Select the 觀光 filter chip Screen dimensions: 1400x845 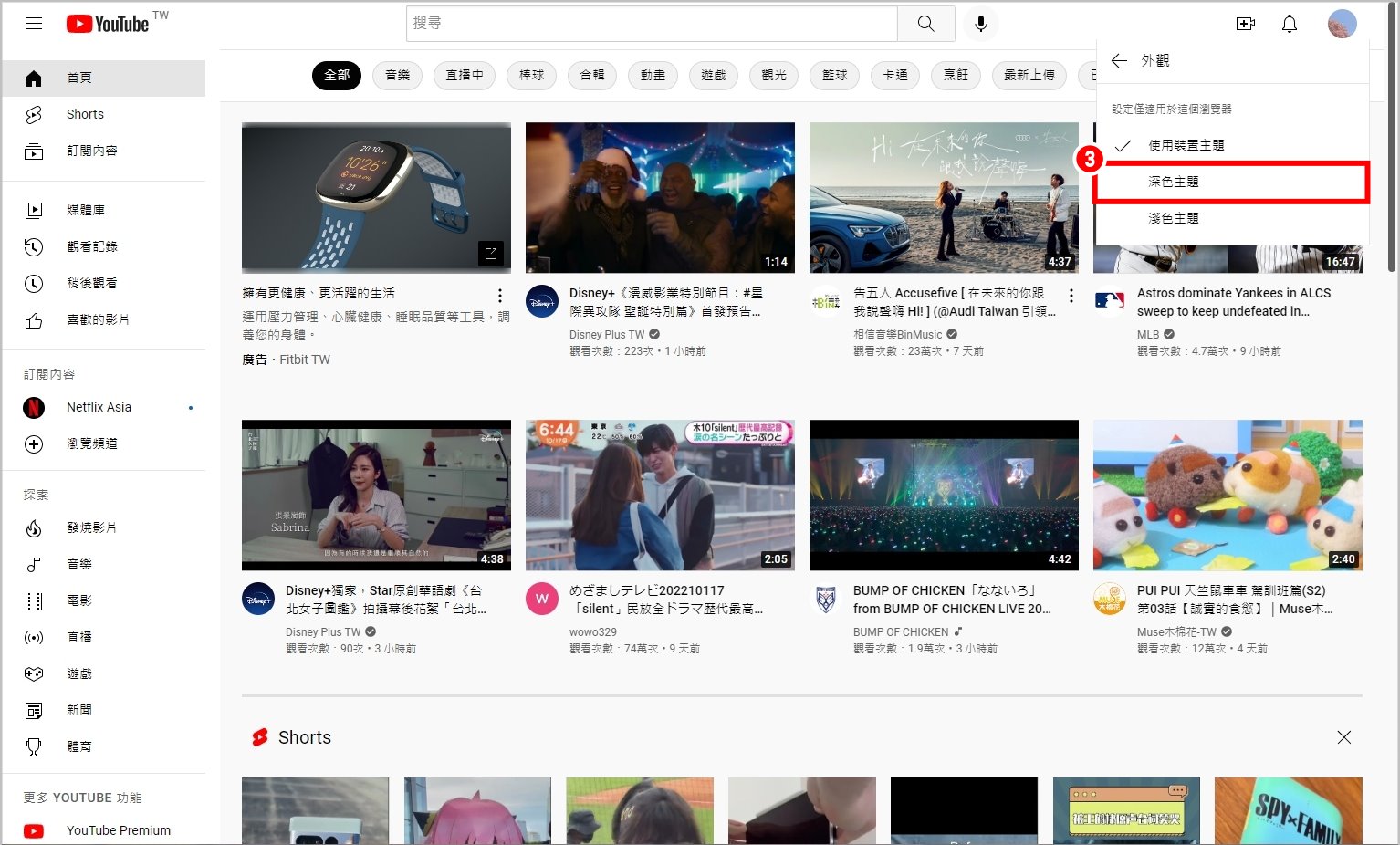(774, 75)
